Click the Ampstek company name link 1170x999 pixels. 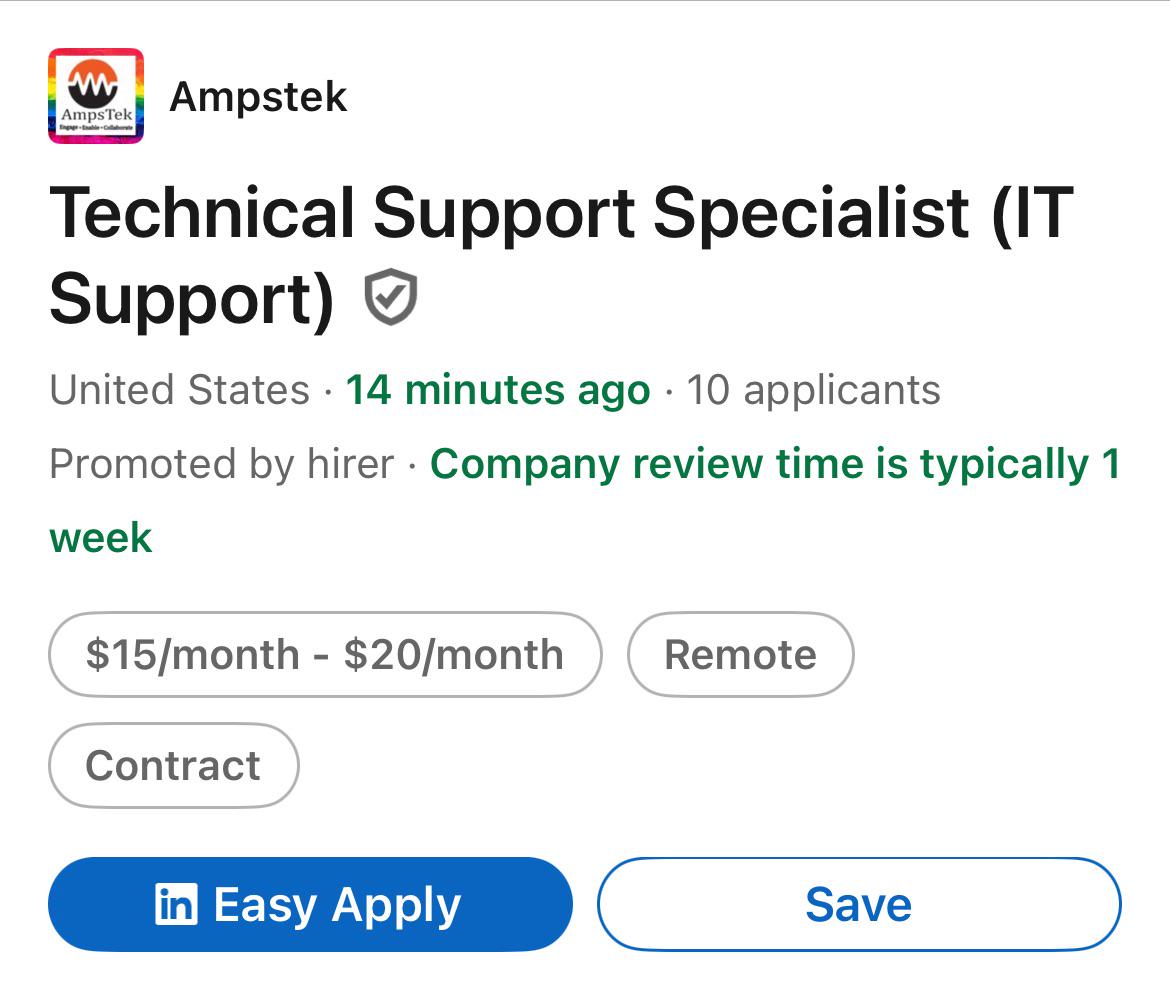tap(258, 97)
